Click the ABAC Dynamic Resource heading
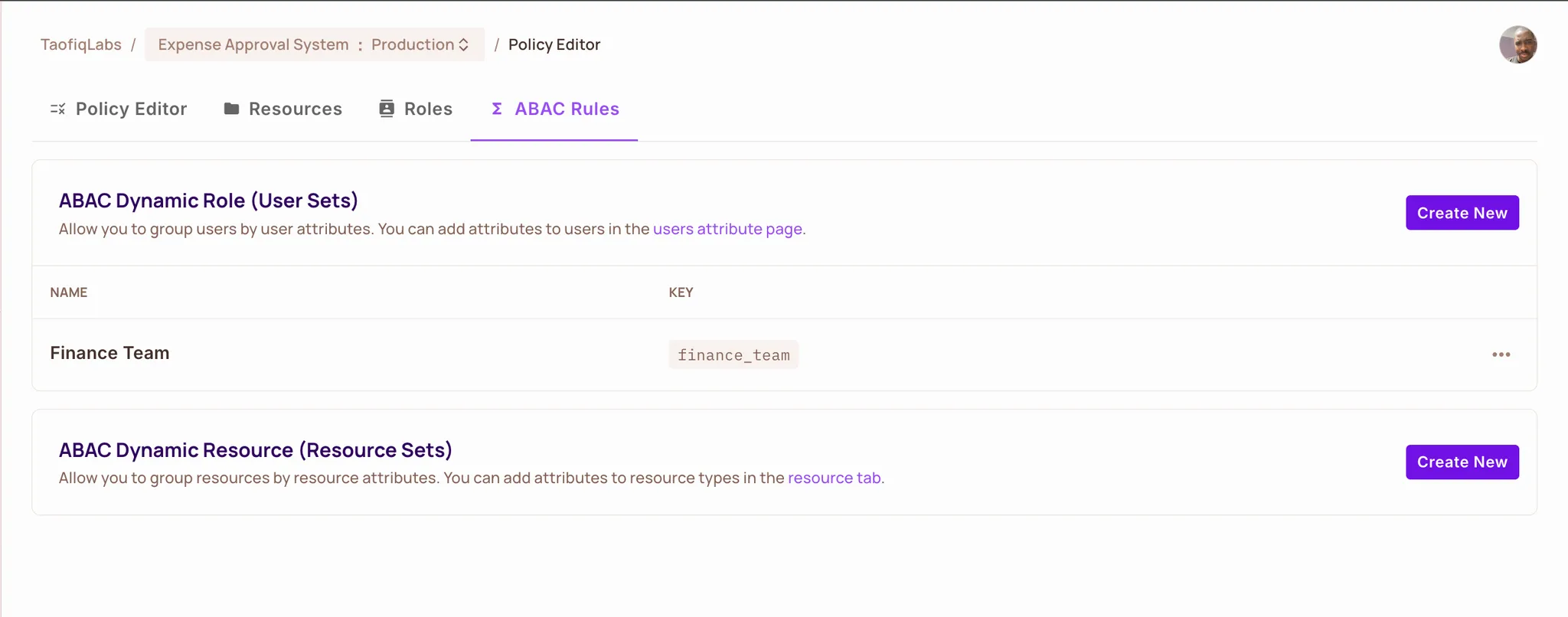Screen dimensions: 1568x617 (255, 450)
